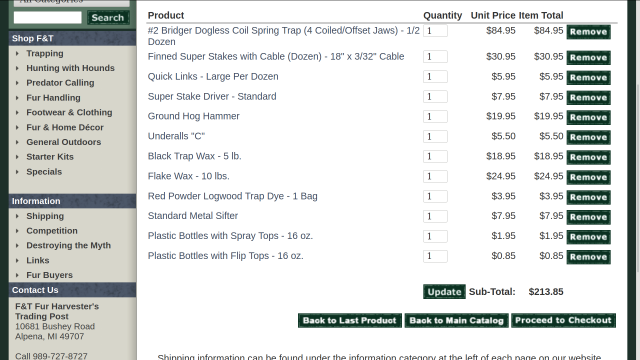The width and height of the screenshot is (640, 360).
Task: Remove the Ground Hog Hammer item
Action: [x=588, y=117]
